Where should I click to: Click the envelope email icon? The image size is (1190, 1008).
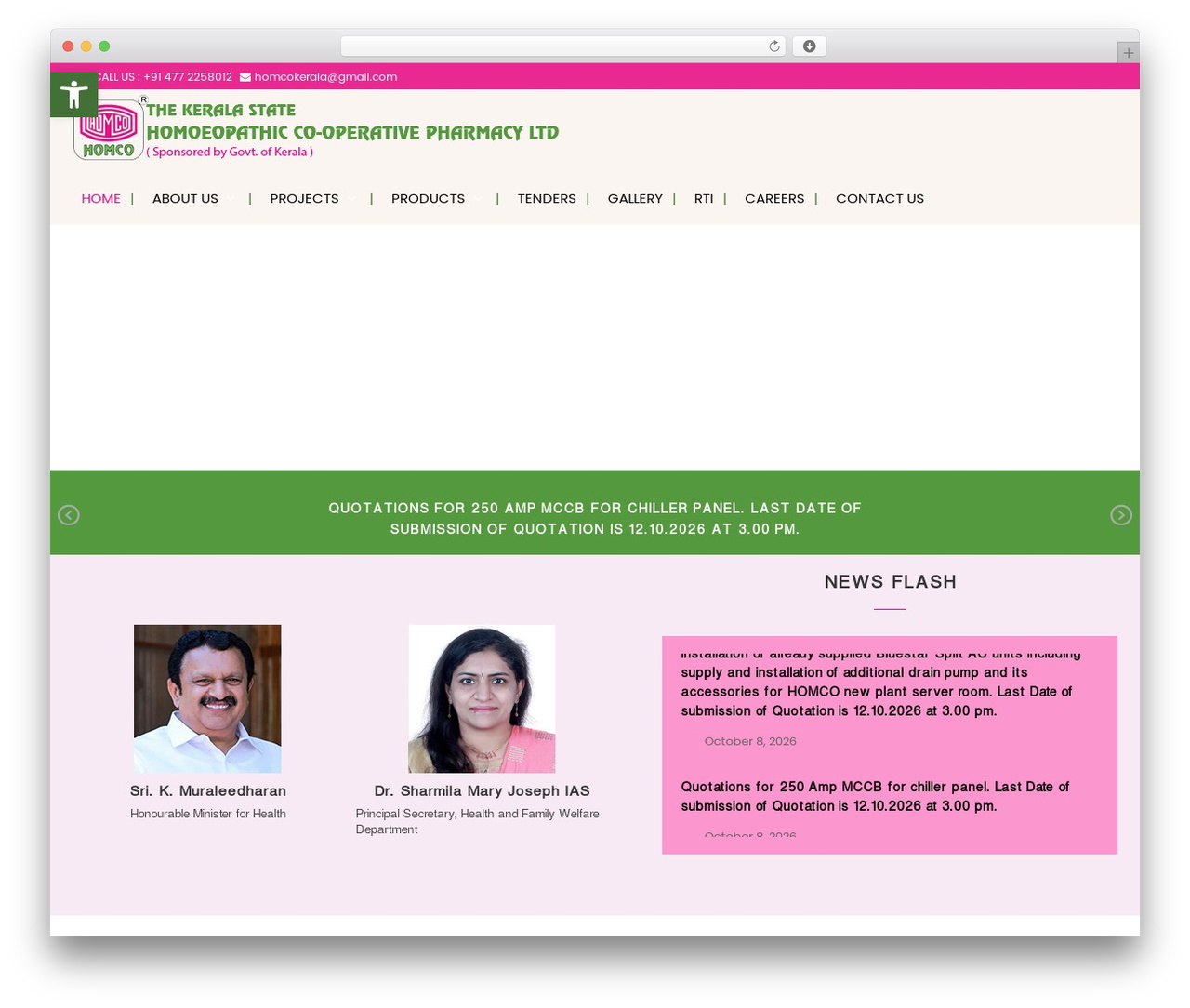pos(245,77)
